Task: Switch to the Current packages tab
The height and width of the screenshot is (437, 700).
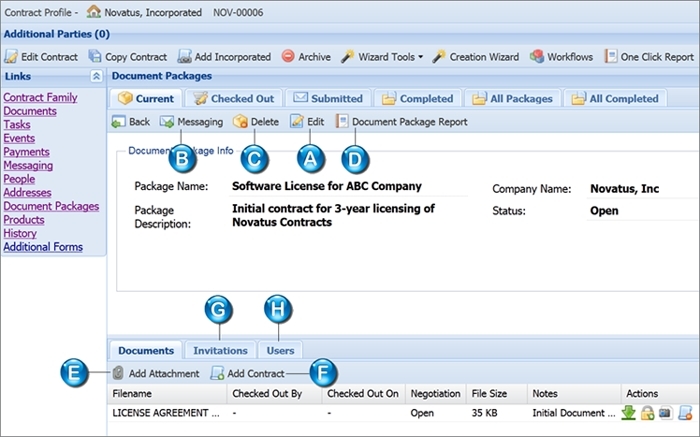Action: tap(146, 98)
